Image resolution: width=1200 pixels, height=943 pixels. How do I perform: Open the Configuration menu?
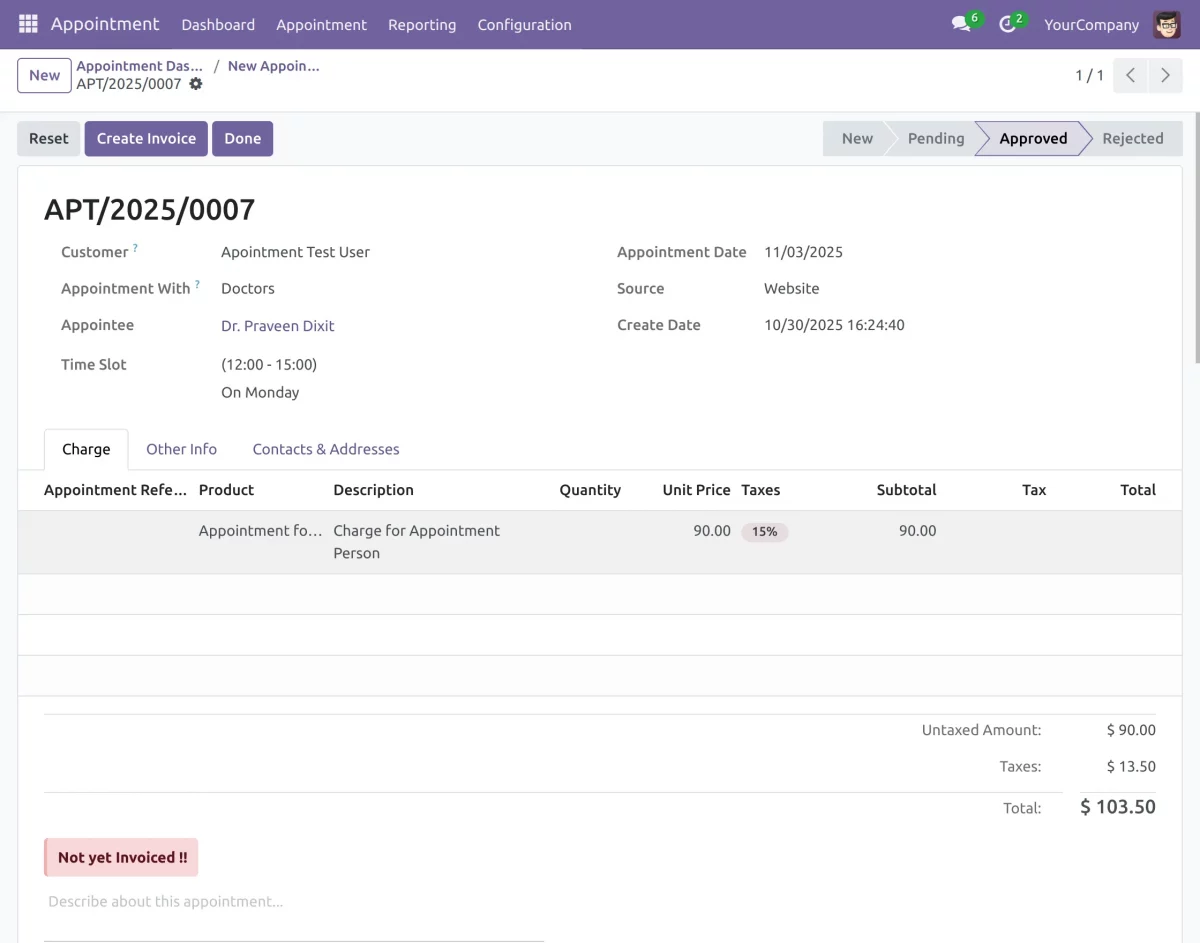[524, 24]
